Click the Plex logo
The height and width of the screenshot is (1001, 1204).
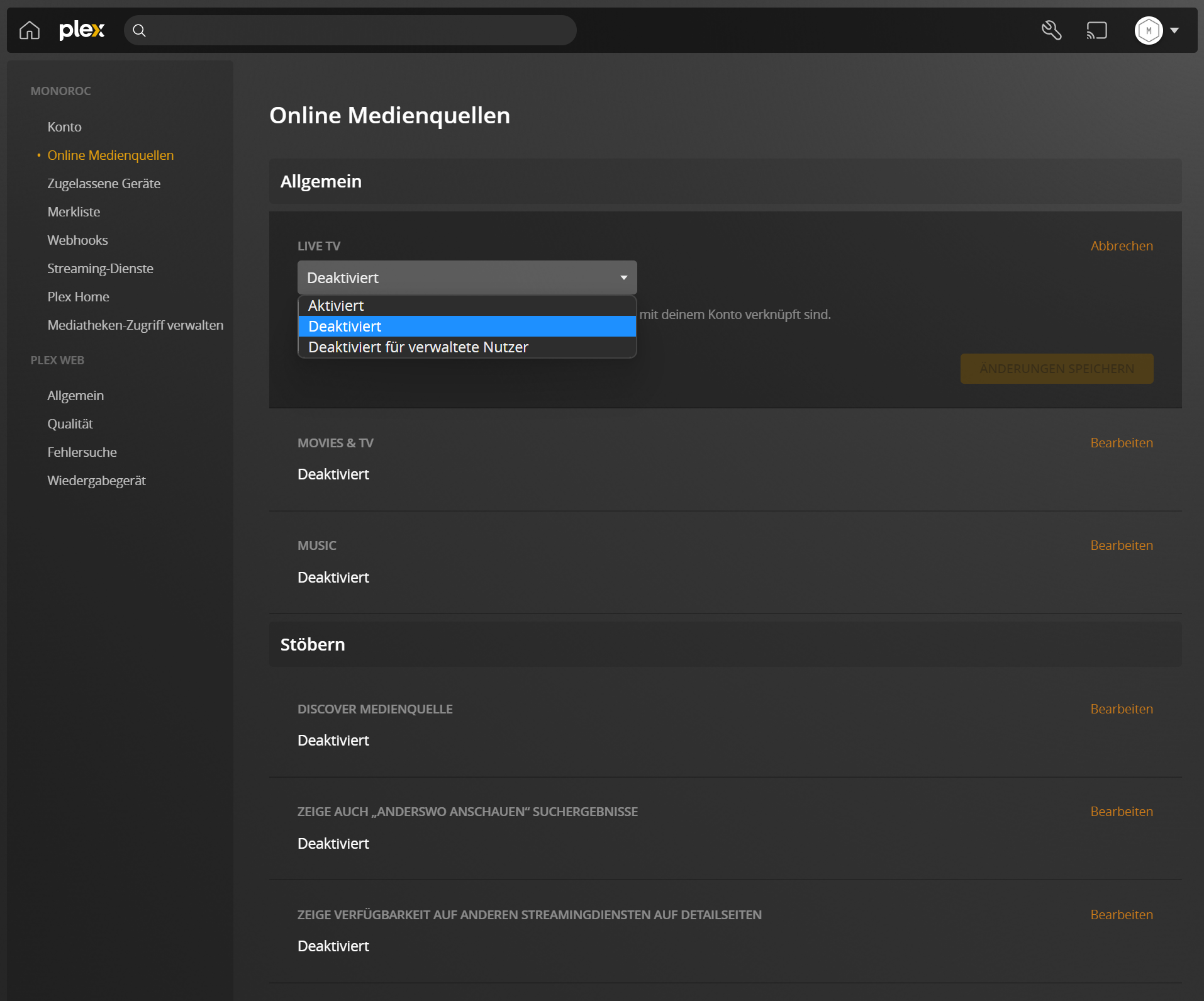click(82, 30)
